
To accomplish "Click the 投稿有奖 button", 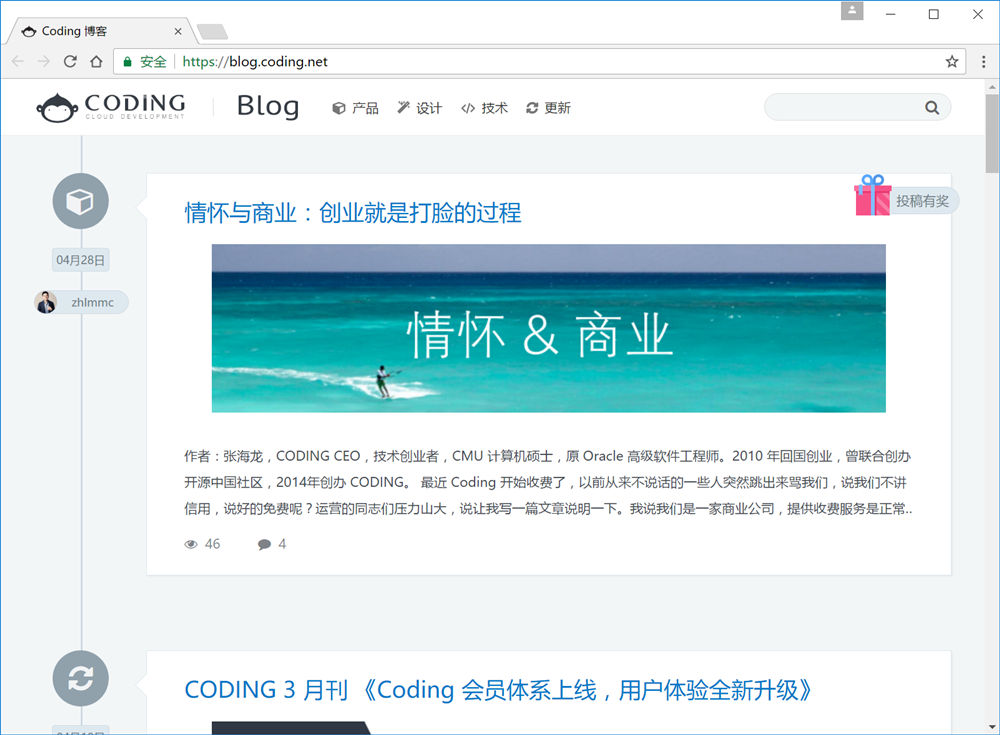I will tap(921, 201).
